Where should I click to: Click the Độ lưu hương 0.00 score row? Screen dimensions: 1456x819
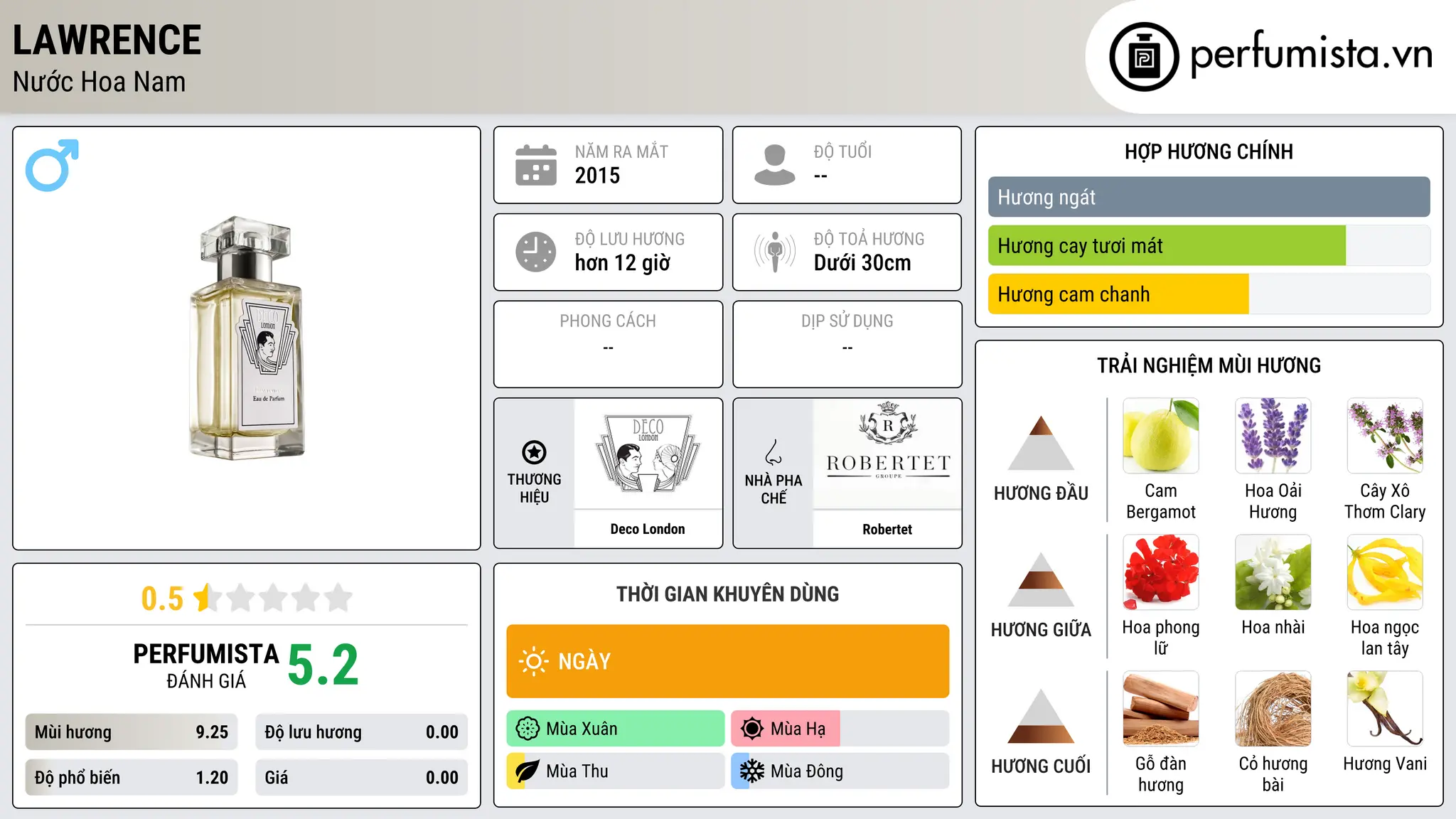362,732
